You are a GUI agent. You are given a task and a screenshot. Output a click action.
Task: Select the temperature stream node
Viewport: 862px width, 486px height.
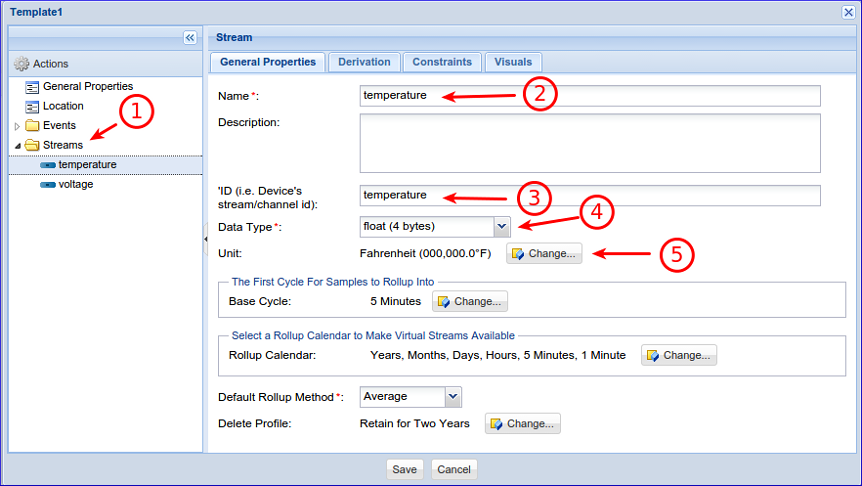(x=87, y=165)
